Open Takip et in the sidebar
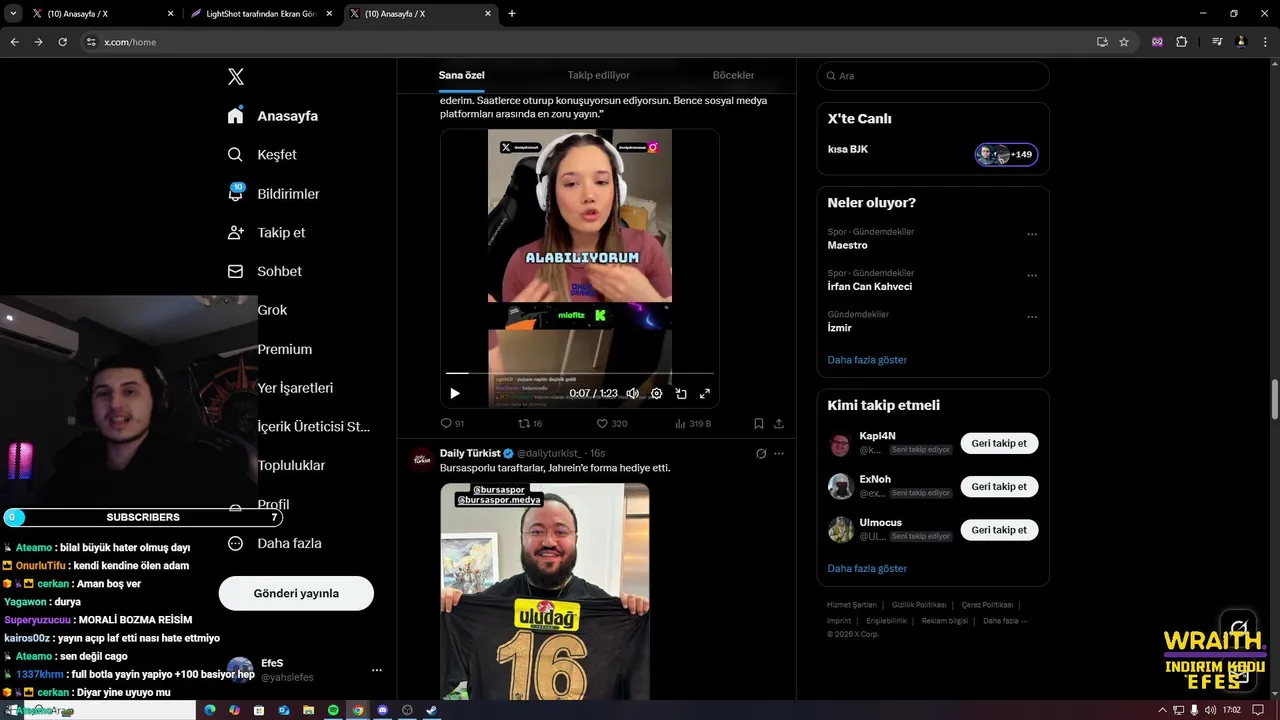Image resolution: width=1280 pixels, height=720 pixels. click(x=266, y=232)
